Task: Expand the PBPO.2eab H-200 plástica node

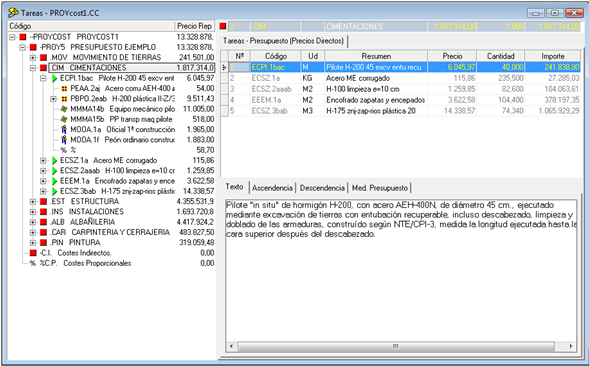Action: coord(53,99)
